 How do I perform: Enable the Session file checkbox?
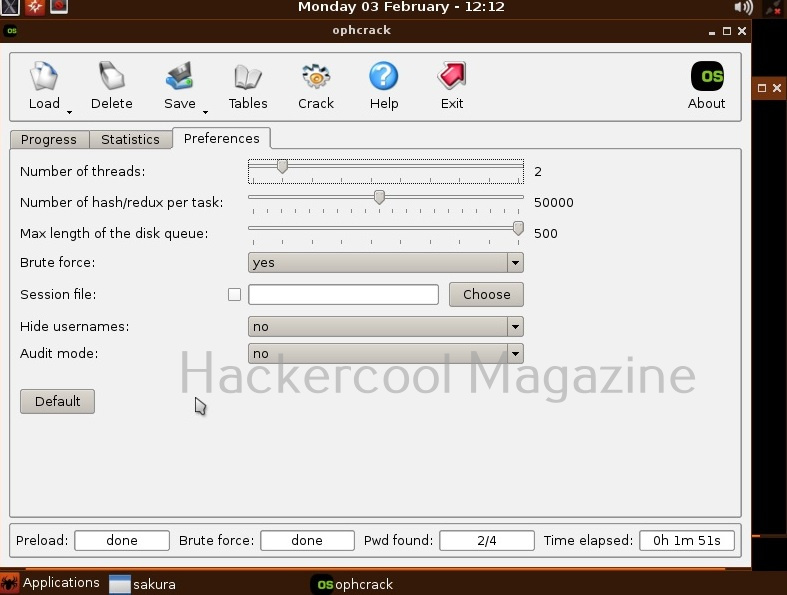click(x=234, y=294)
